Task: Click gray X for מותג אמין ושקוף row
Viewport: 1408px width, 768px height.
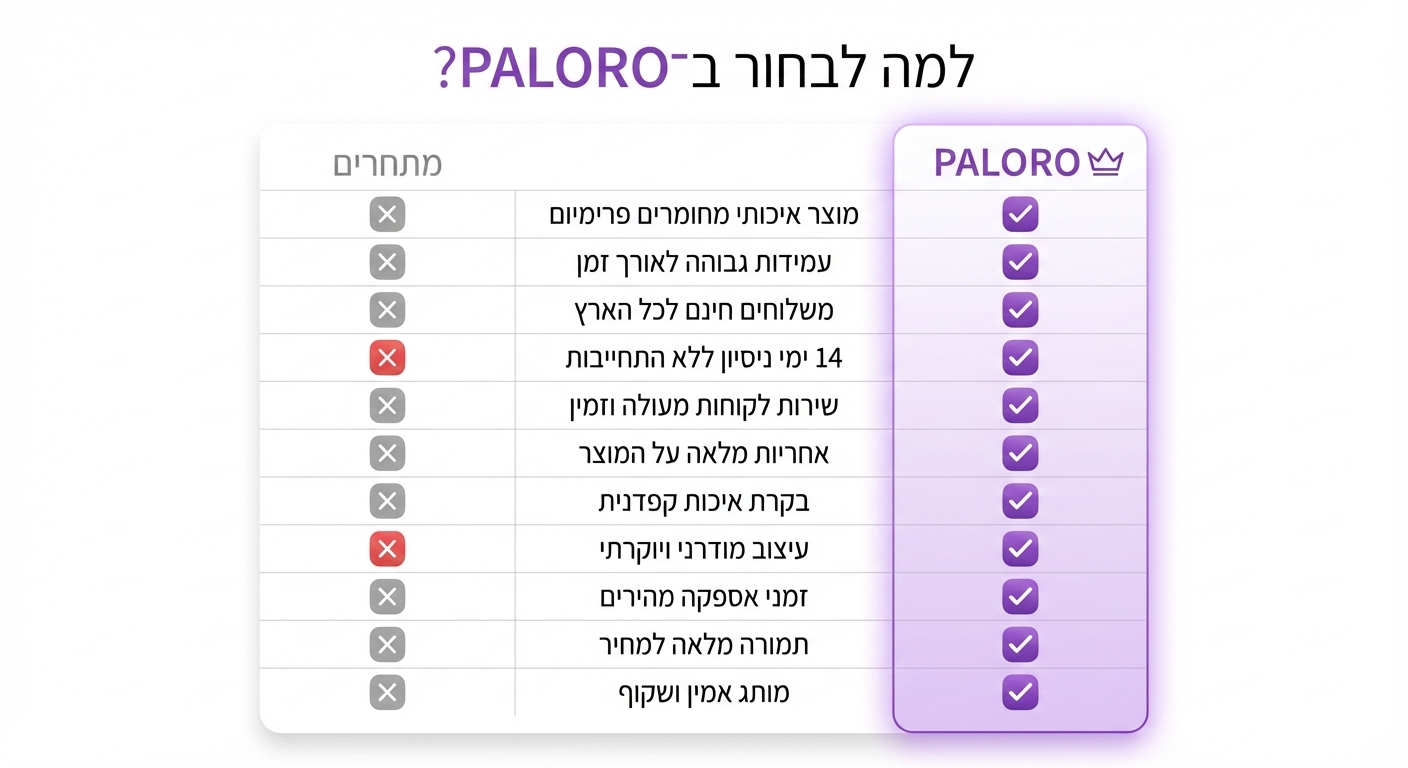Action: tap(387, 692)
